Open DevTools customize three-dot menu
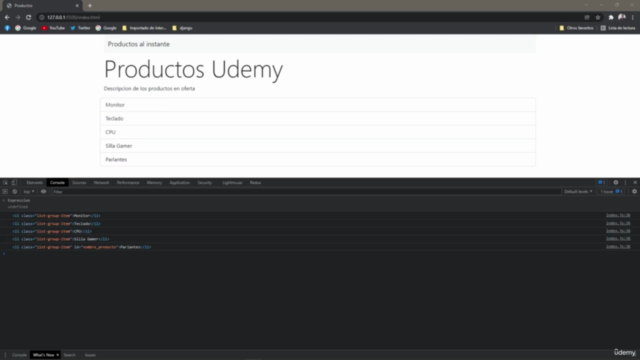640x360 pixels. click(x=625, y=182)
